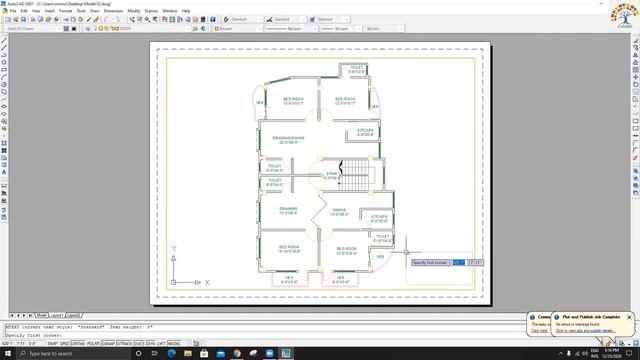The image size is (640, 360).
Task: Switch to the Layout1 tab
Action: (56, 316)
